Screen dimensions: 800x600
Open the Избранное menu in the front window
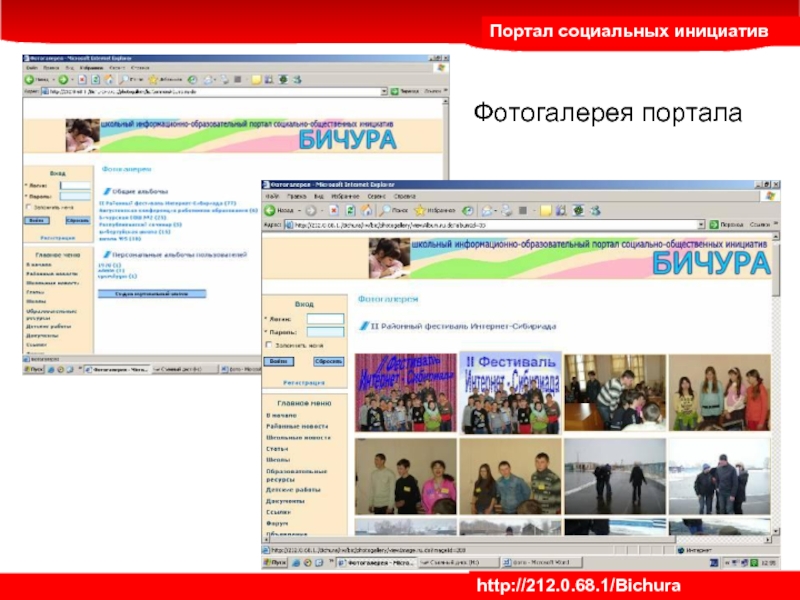tap(345, 196)
